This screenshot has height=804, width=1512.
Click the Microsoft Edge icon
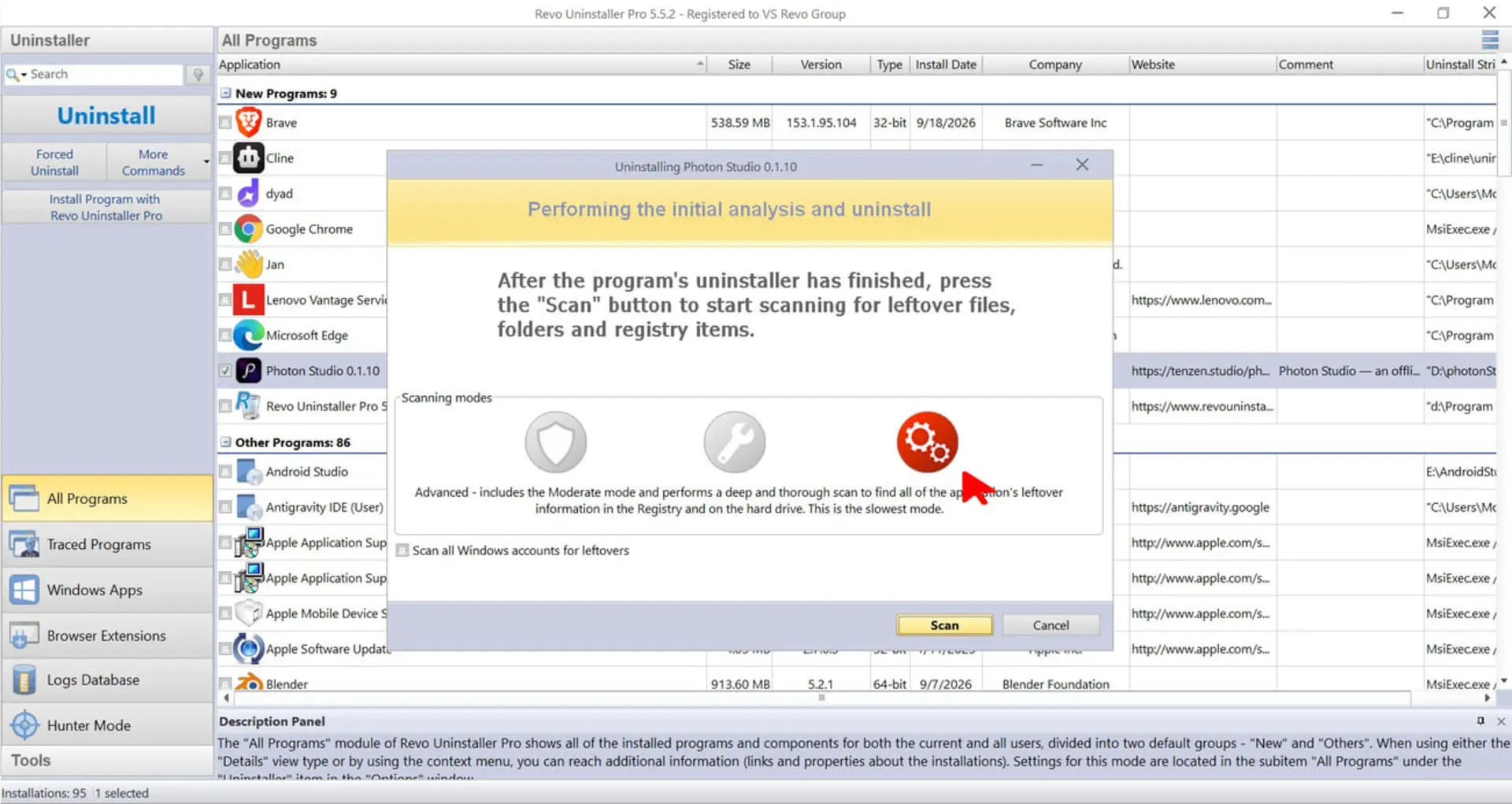[248, 335]
